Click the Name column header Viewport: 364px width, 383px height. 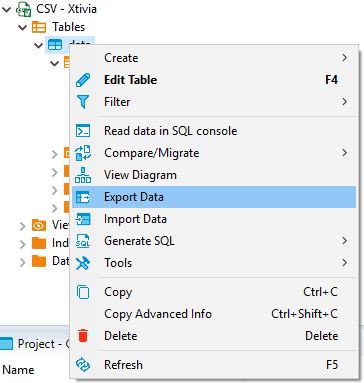[18, 370]
